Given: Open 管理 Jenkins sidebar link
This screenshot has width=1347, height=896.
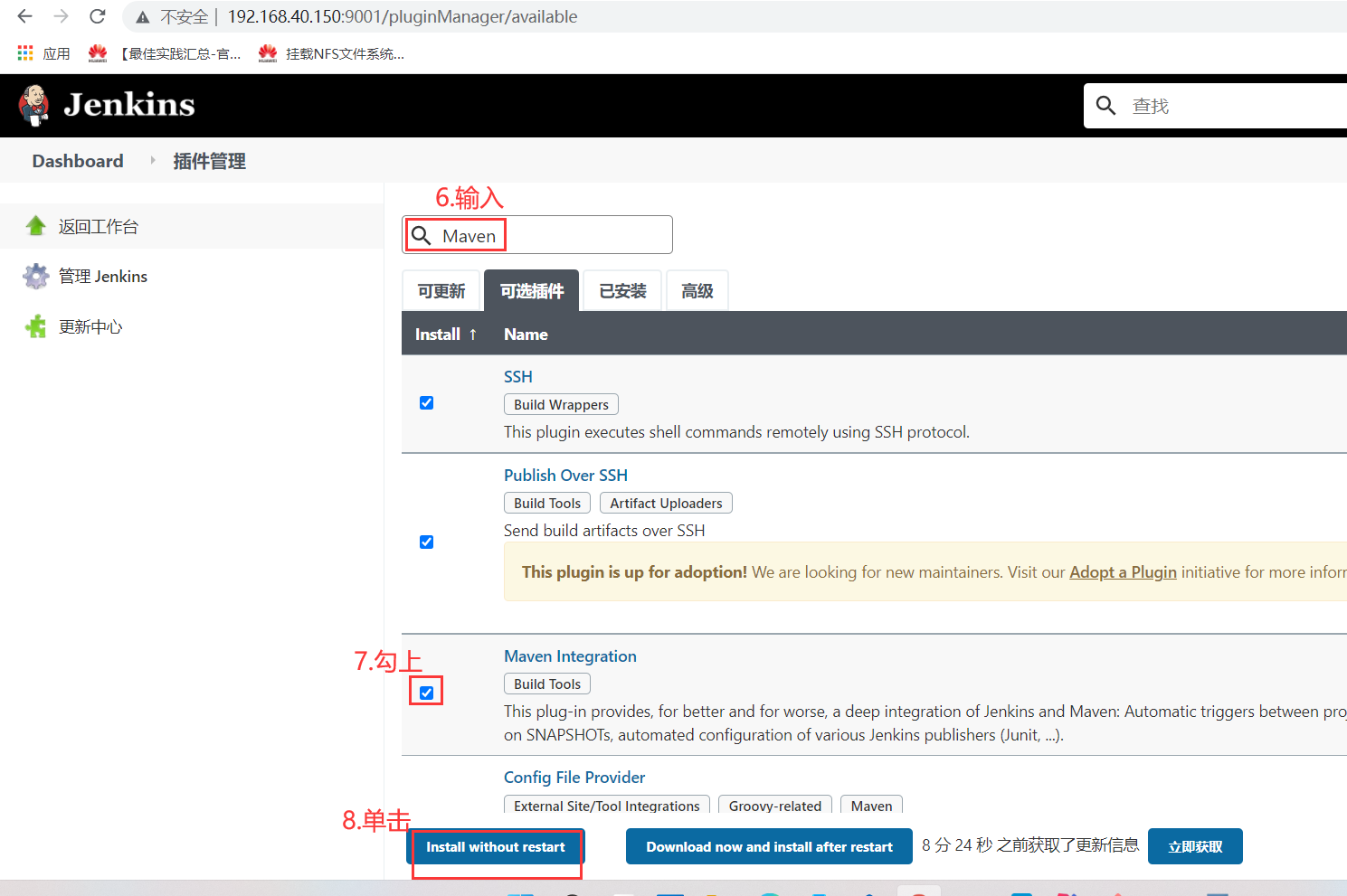Looking at the screenshot, I should pos(103,277).
